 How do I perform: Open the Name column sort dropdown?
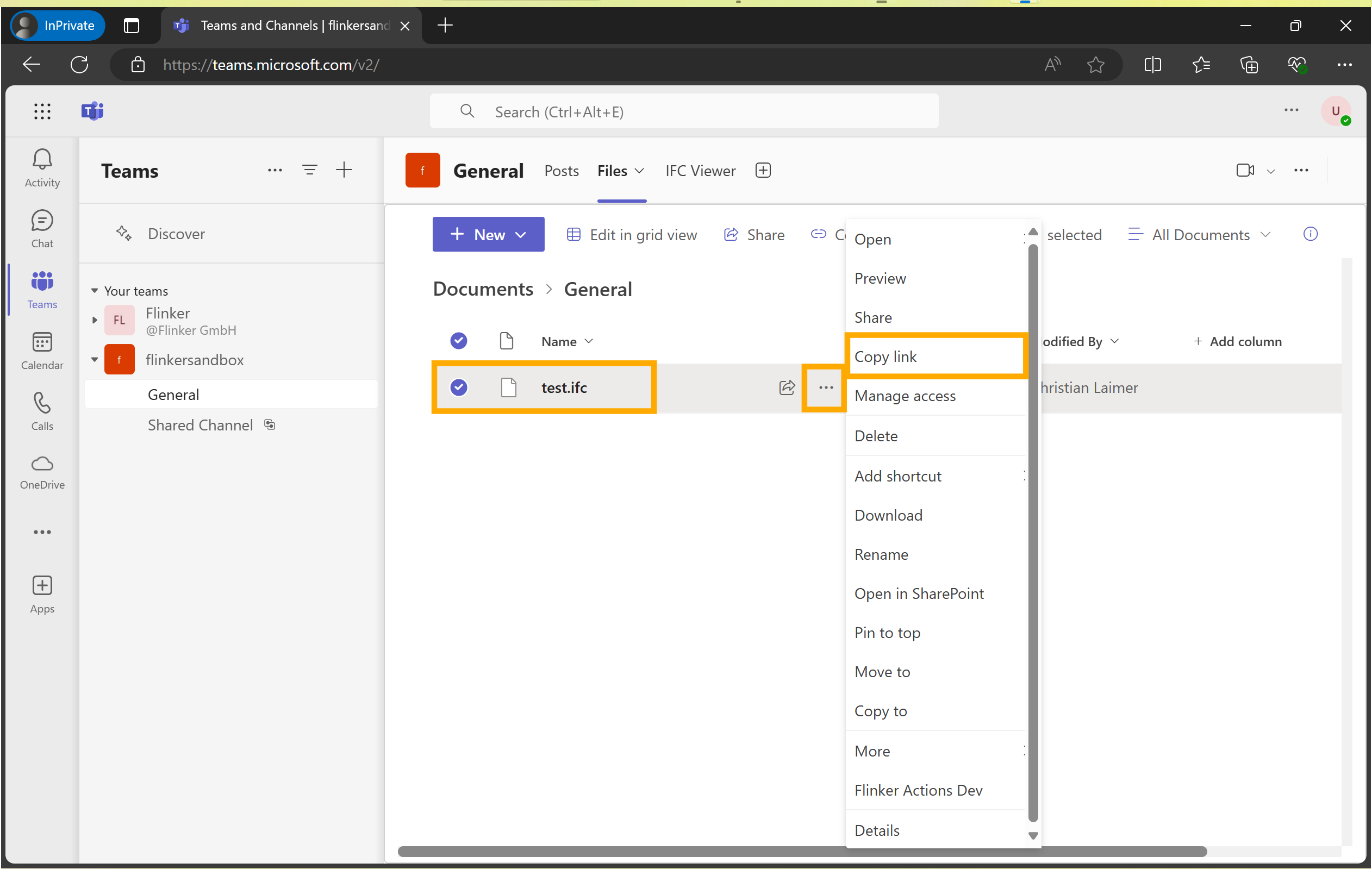click(x=589, y=341)
